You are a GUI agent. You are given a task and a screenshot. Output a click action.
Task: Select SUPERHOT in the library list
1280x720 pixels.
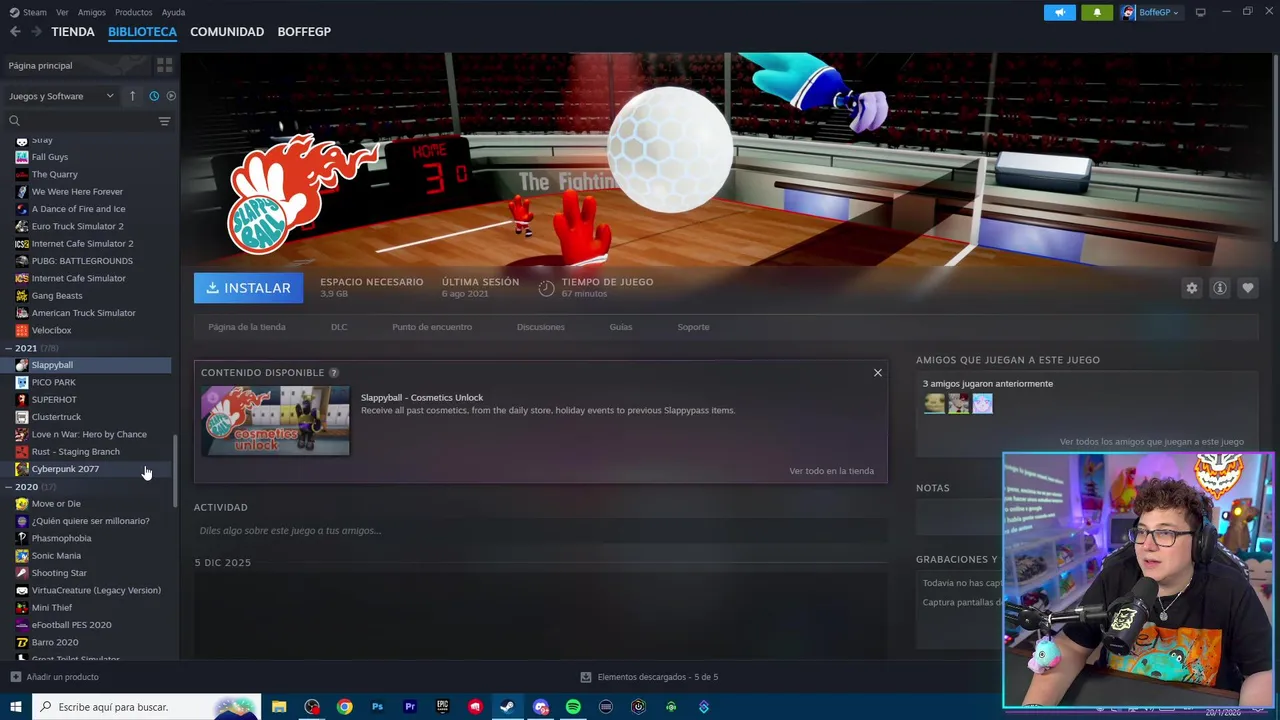click(54, 400)
